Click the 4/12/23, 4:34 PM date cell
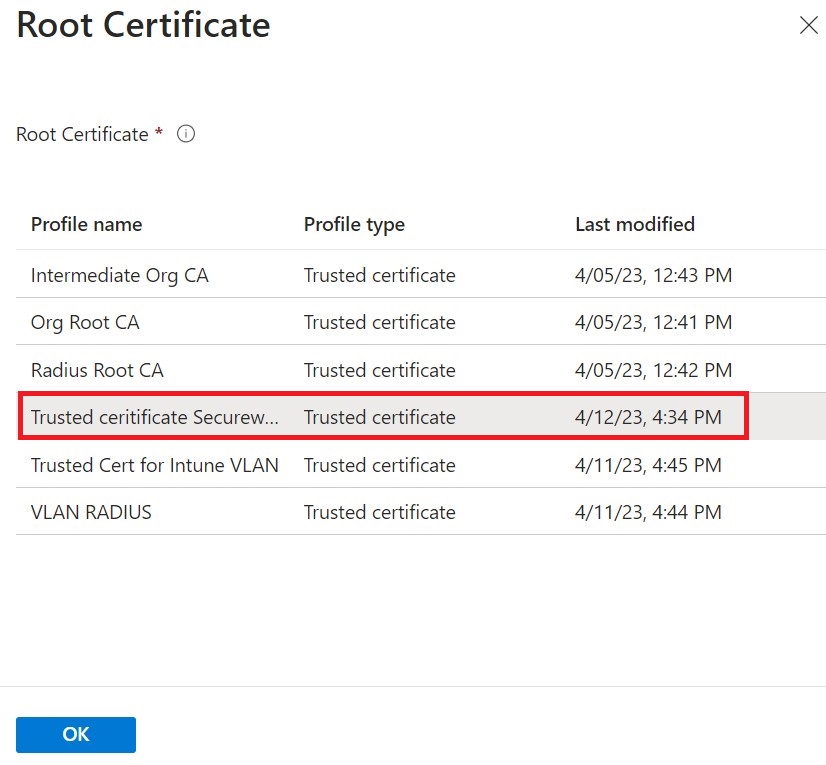Image resolution: width=826 pixels, height=765 pixels. (648, 417)
